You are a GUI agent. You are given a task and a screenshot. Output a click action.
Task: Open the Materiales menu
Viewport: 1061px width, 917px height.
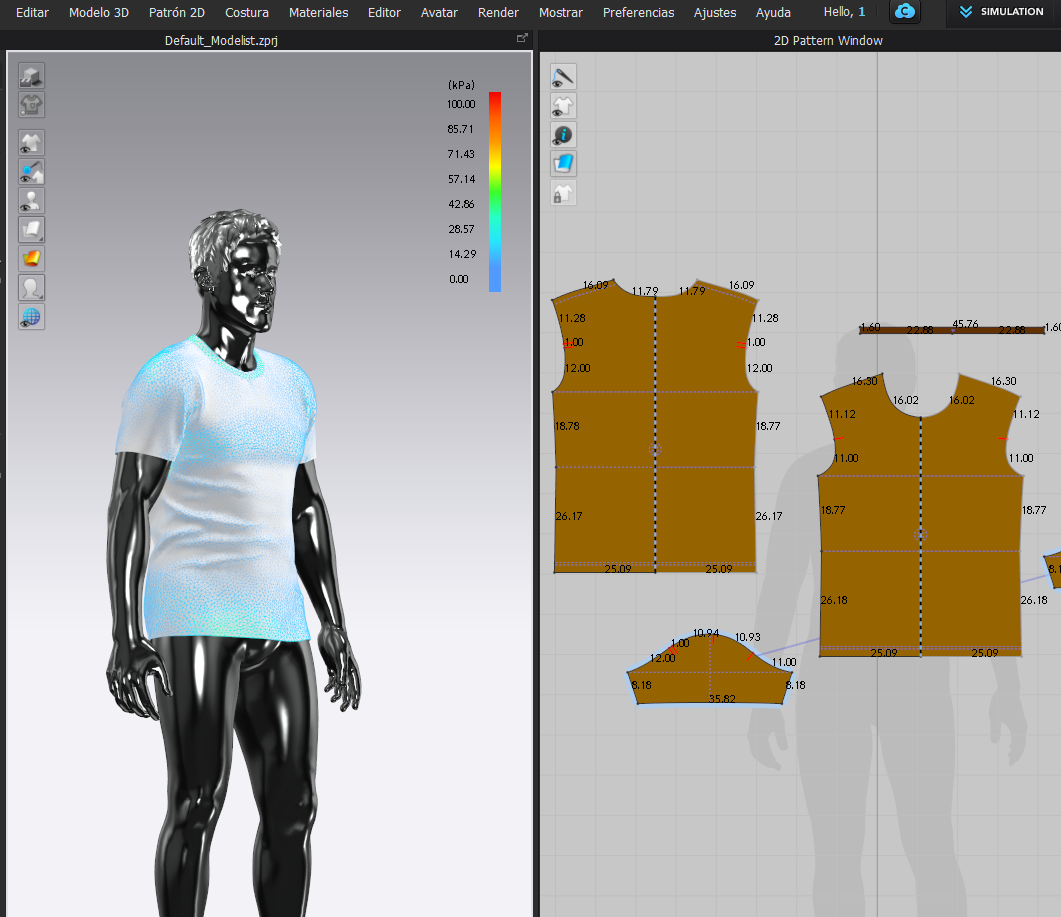(x=318, y=13)
